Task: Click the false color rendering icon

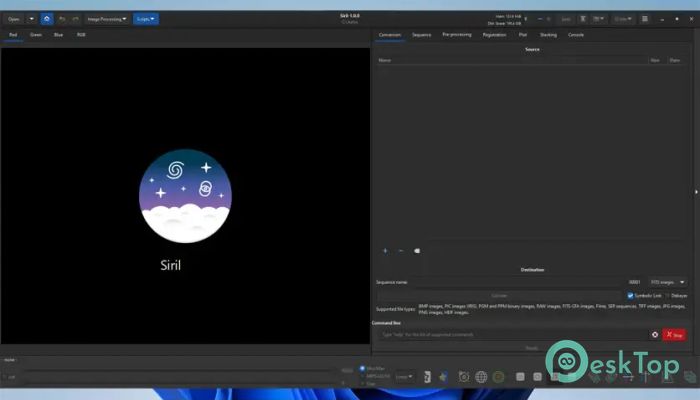Action: (x=443, y=377)
